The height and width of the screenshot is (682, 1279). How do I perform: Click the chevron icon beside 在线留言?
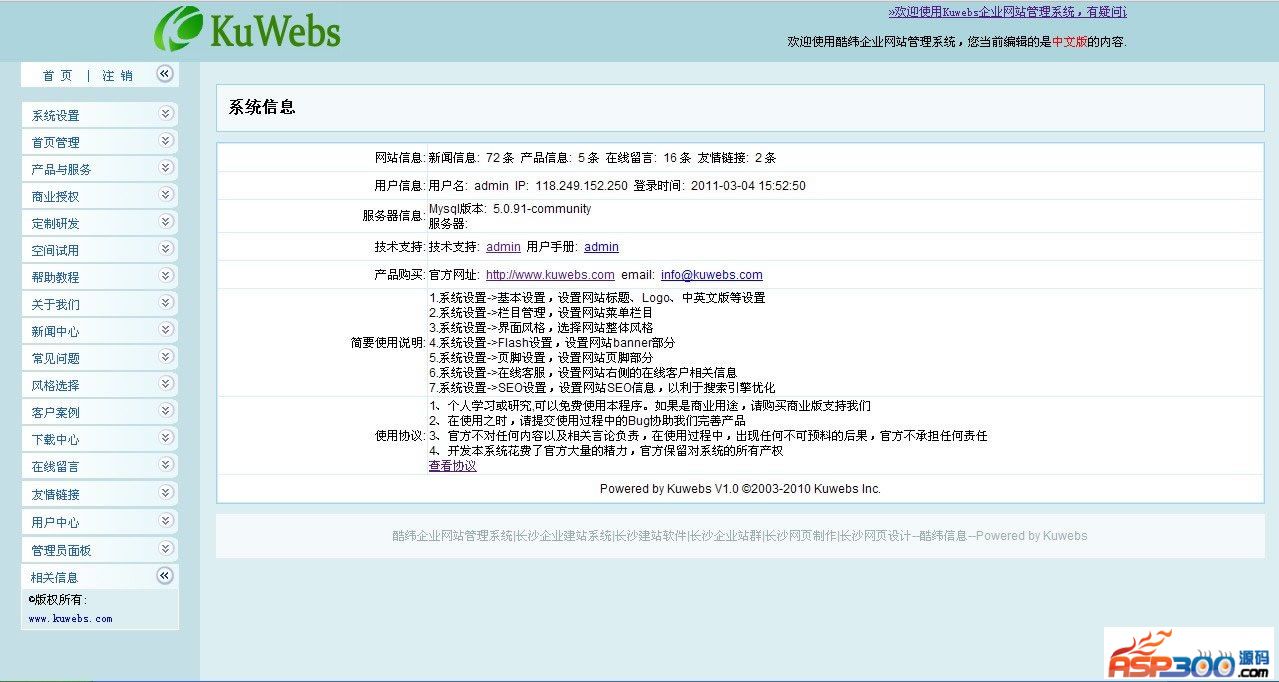tap(166, 465)
